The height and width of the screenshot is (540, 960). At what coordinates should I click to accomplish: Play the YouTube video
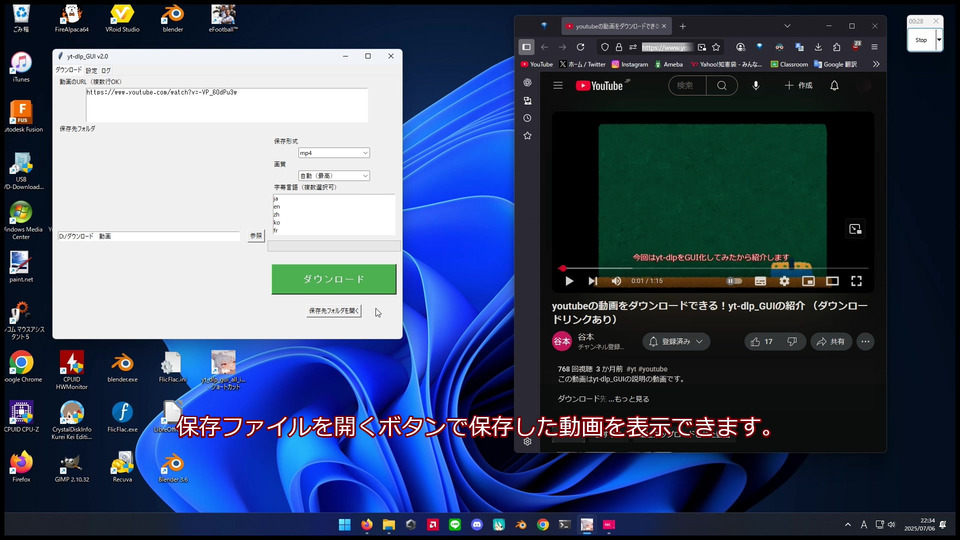tap(569, 281)
